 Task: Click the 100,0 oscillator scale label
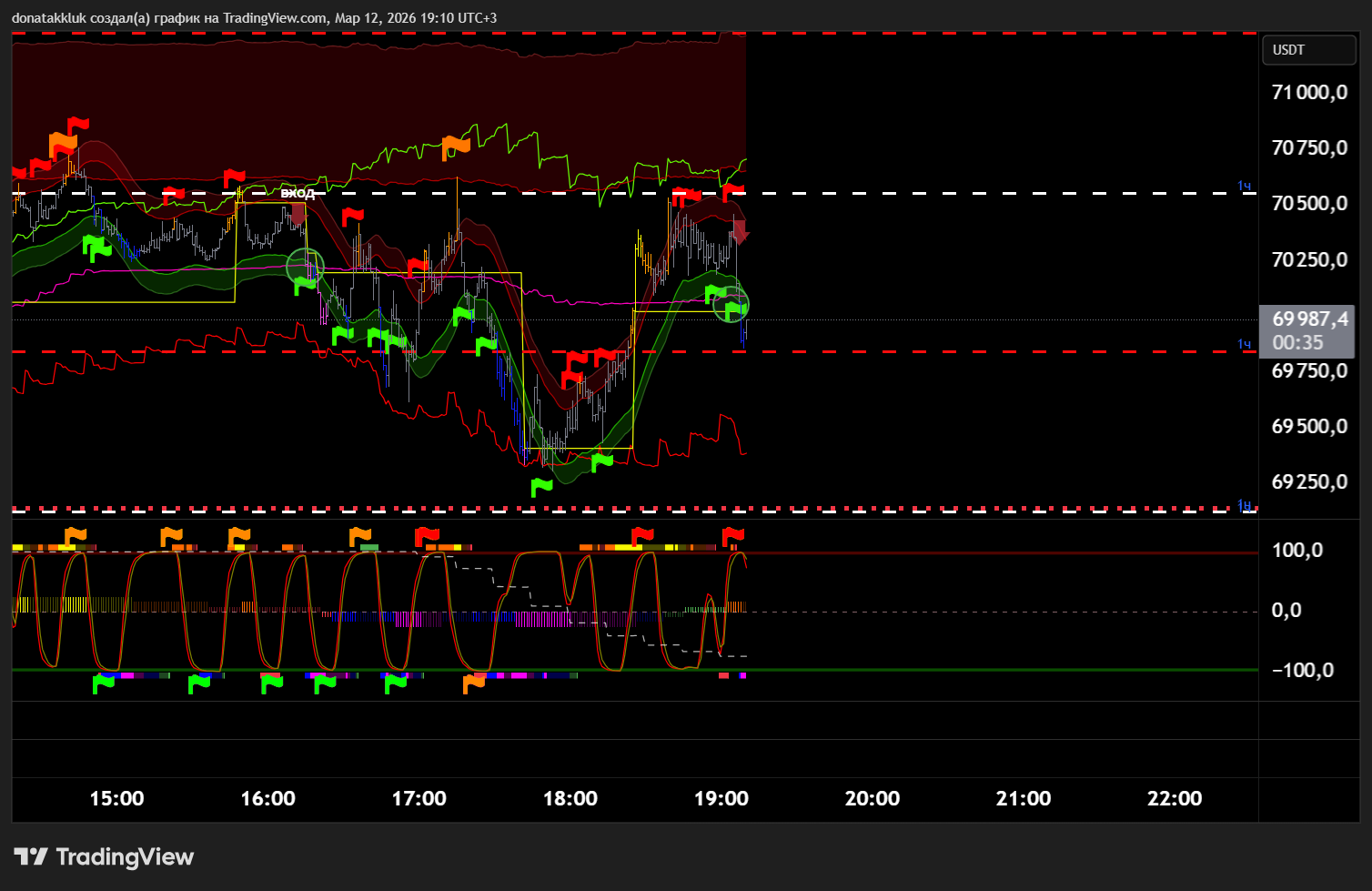click(1297, 551)
